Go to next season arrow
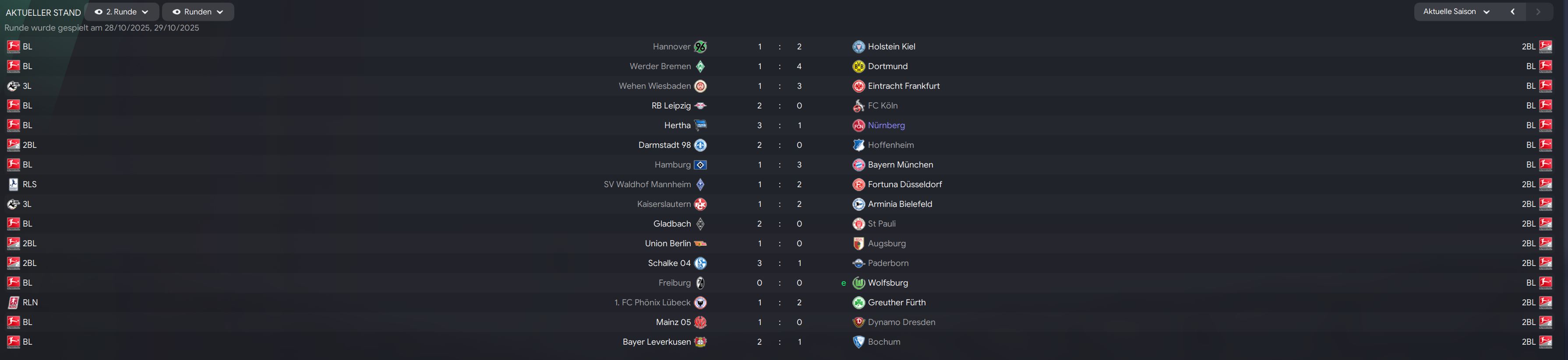Viewport: 1568px width, 360px height. [x=1538, y=11]
